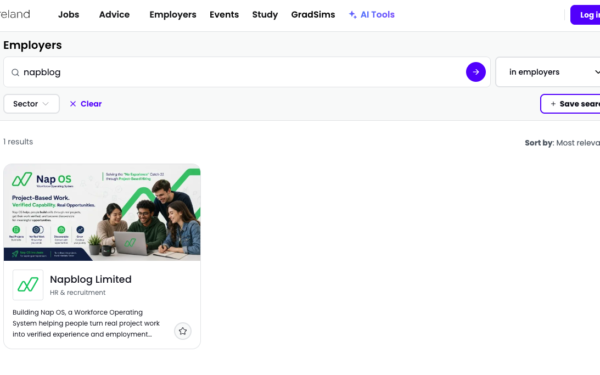This screenshot has height=375, width=600.
Task: Open the Sector filter dropdown
Action: pos(31,104)
